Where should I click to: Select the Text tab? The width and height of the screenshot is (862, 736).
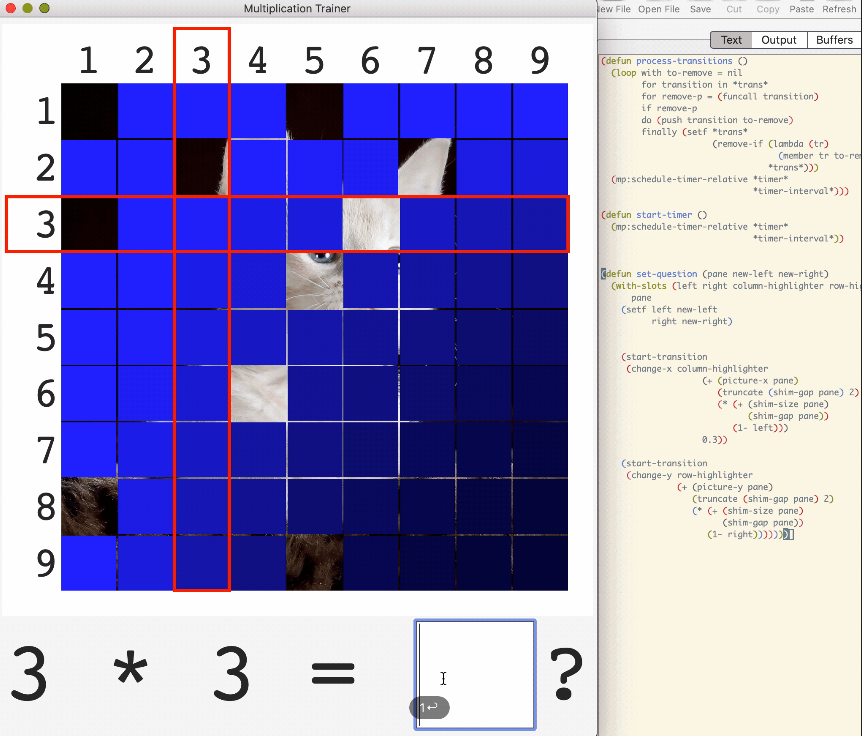732,40
